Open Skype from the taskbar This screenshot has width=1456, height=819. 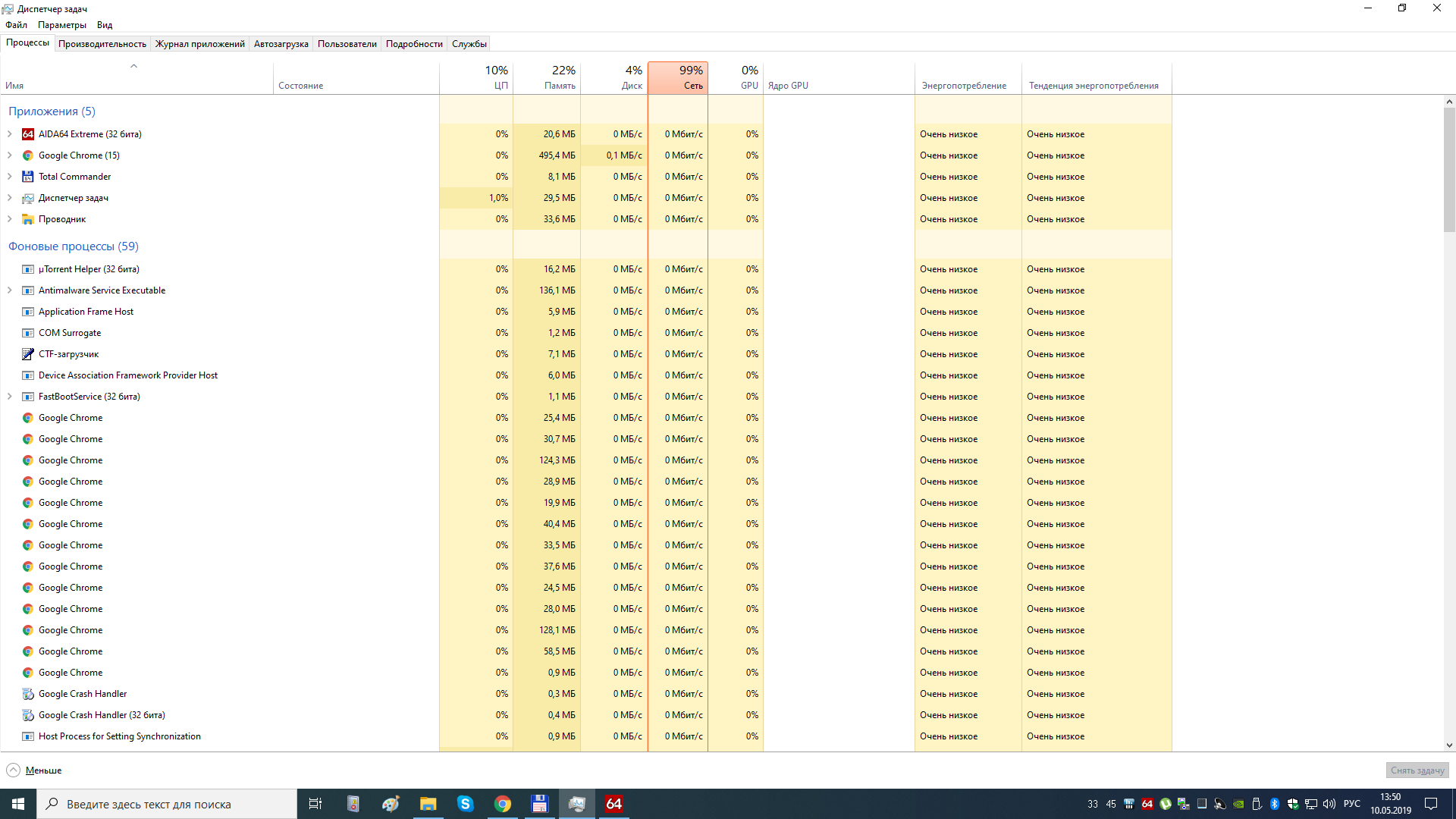point(465,804)
